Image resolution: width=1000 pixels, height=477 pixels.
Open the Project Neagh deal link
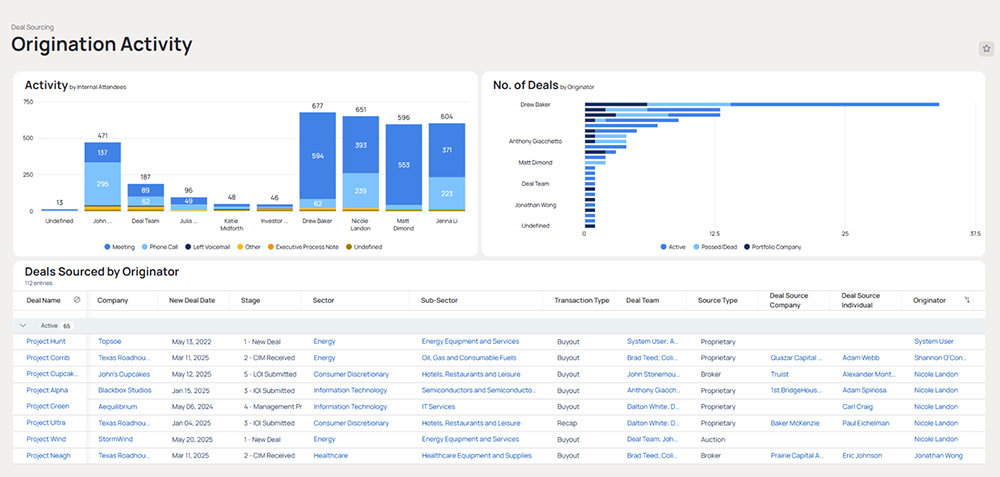[x=48, y=456]
